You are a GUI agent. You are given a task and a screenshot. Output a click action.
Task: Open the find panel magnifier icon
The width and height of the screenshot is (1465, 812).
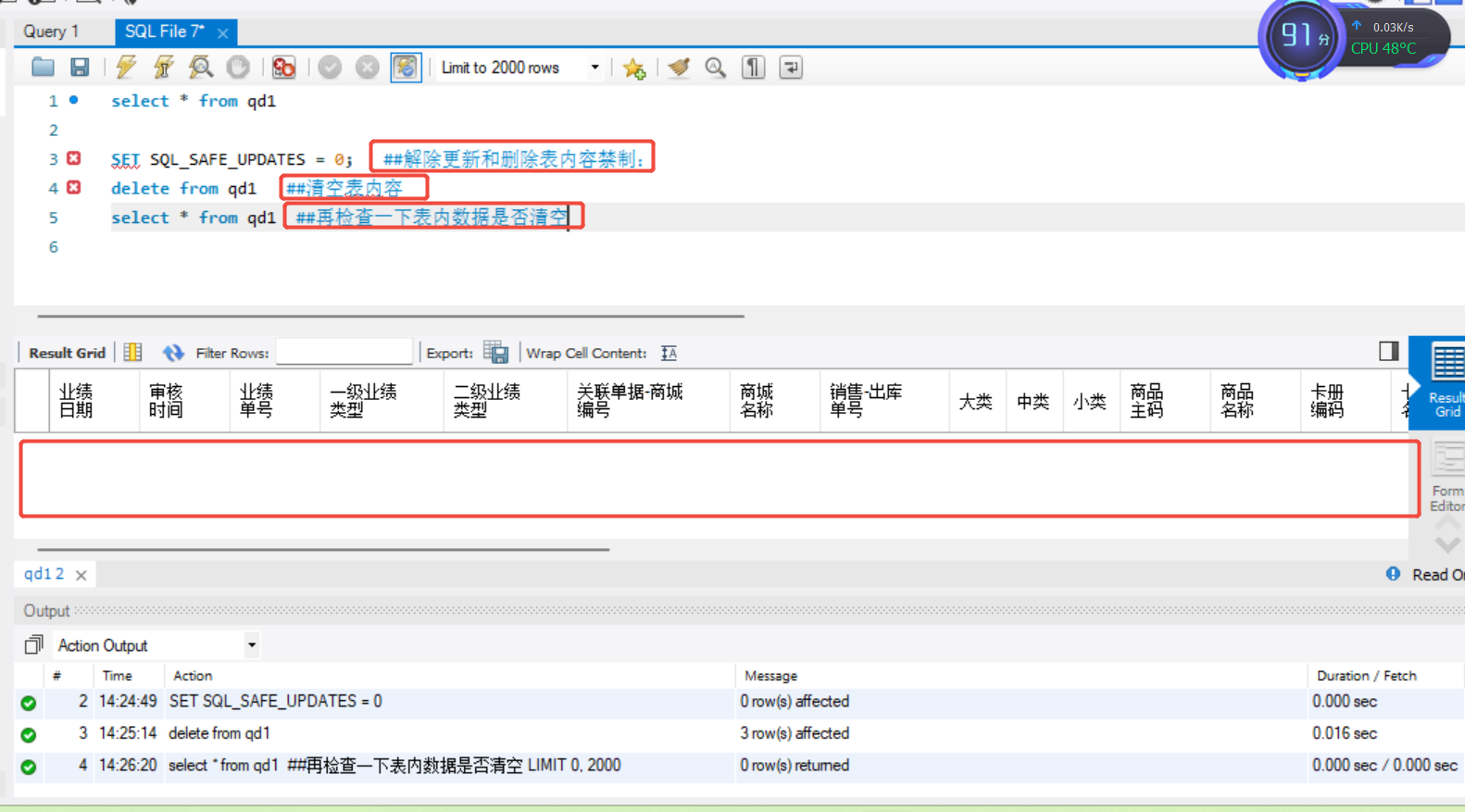715,68
